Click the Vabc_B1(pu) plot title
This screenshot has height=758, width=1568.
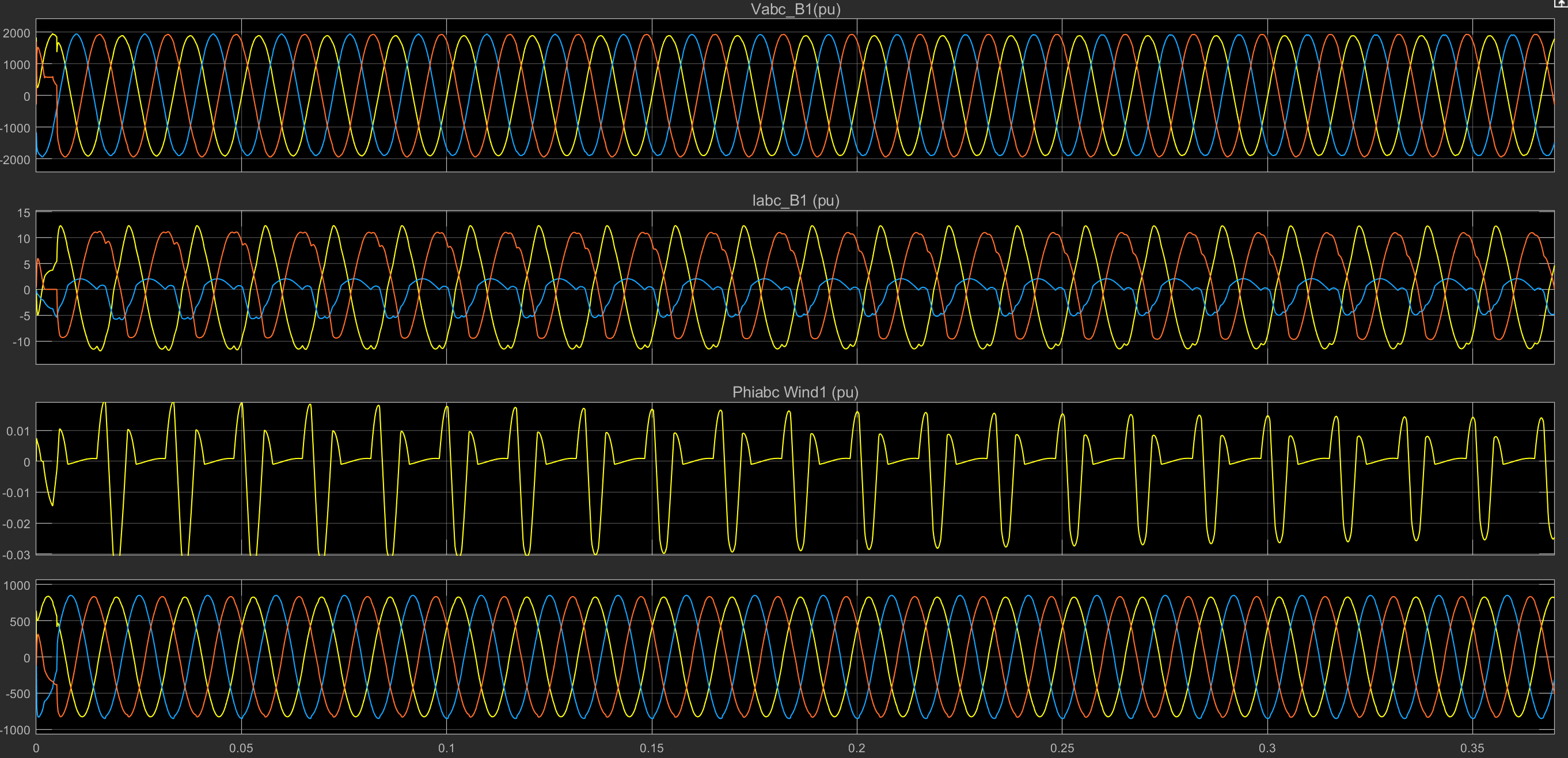[795, 9]
